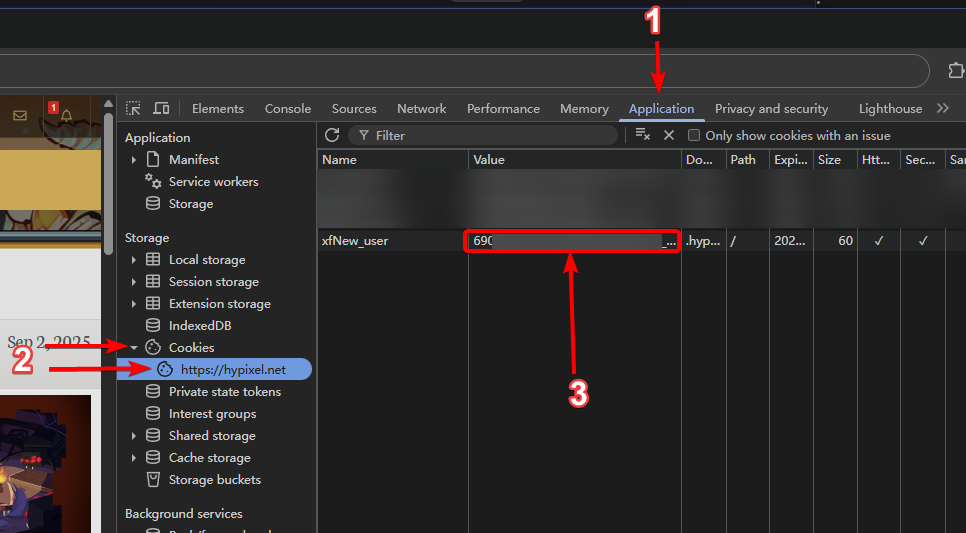The width and height of the screenshot is (966, 533).
Task: Sort cookies by Value column
Action: click(575, 160)
